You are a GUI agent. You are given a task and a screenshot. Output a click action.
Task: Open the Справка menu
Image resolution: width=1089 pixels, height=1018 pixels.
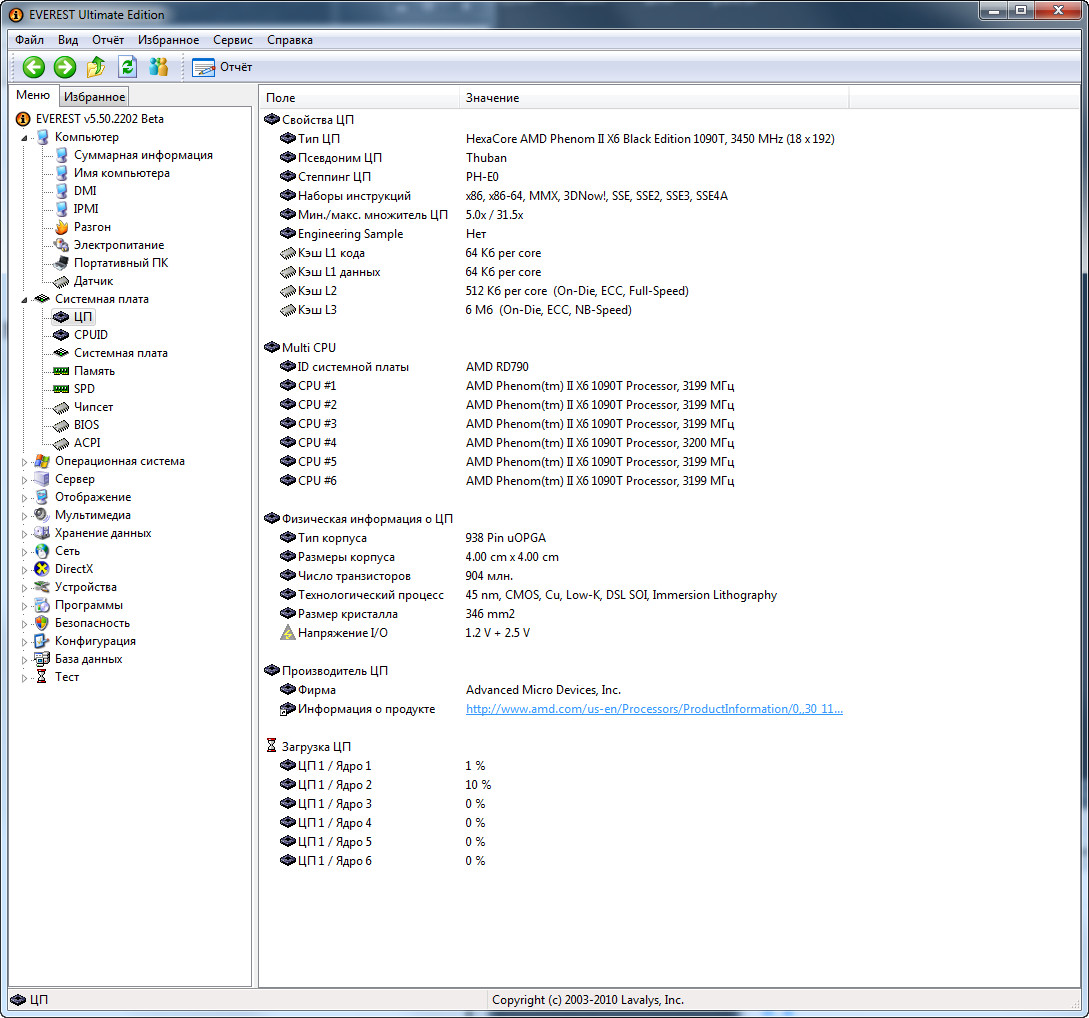(x=290, y=40)
